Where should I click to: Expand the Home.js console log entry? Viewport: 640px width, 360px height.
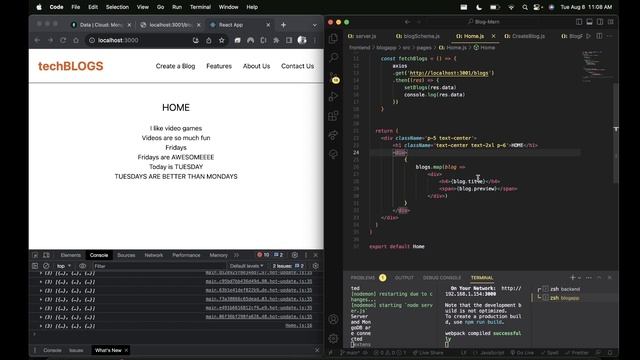click(41, 326)
